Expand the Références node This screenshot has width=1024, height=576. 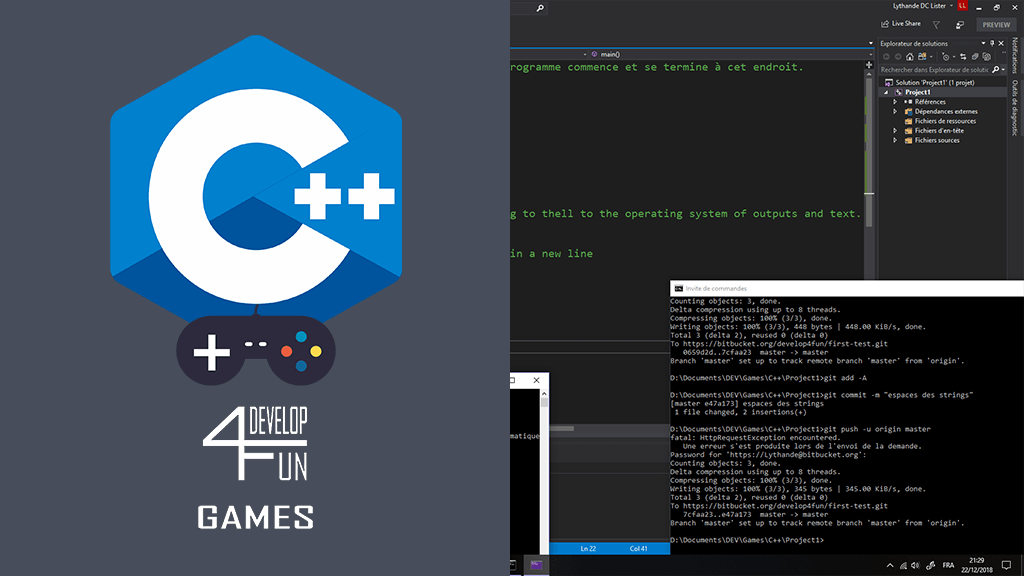tap(895, 102)
